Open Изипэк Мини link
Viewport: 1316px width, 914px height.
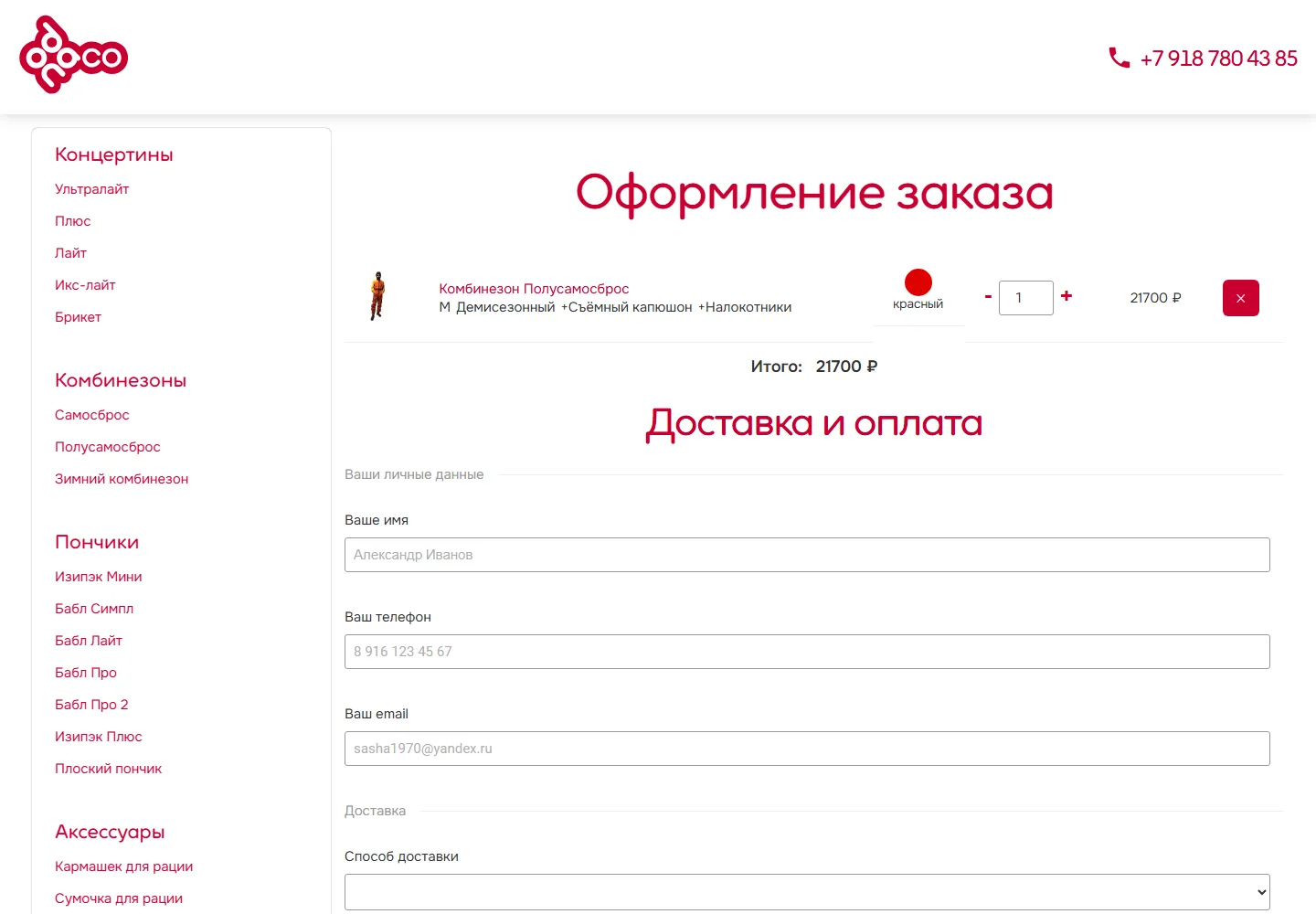[98, 577]
